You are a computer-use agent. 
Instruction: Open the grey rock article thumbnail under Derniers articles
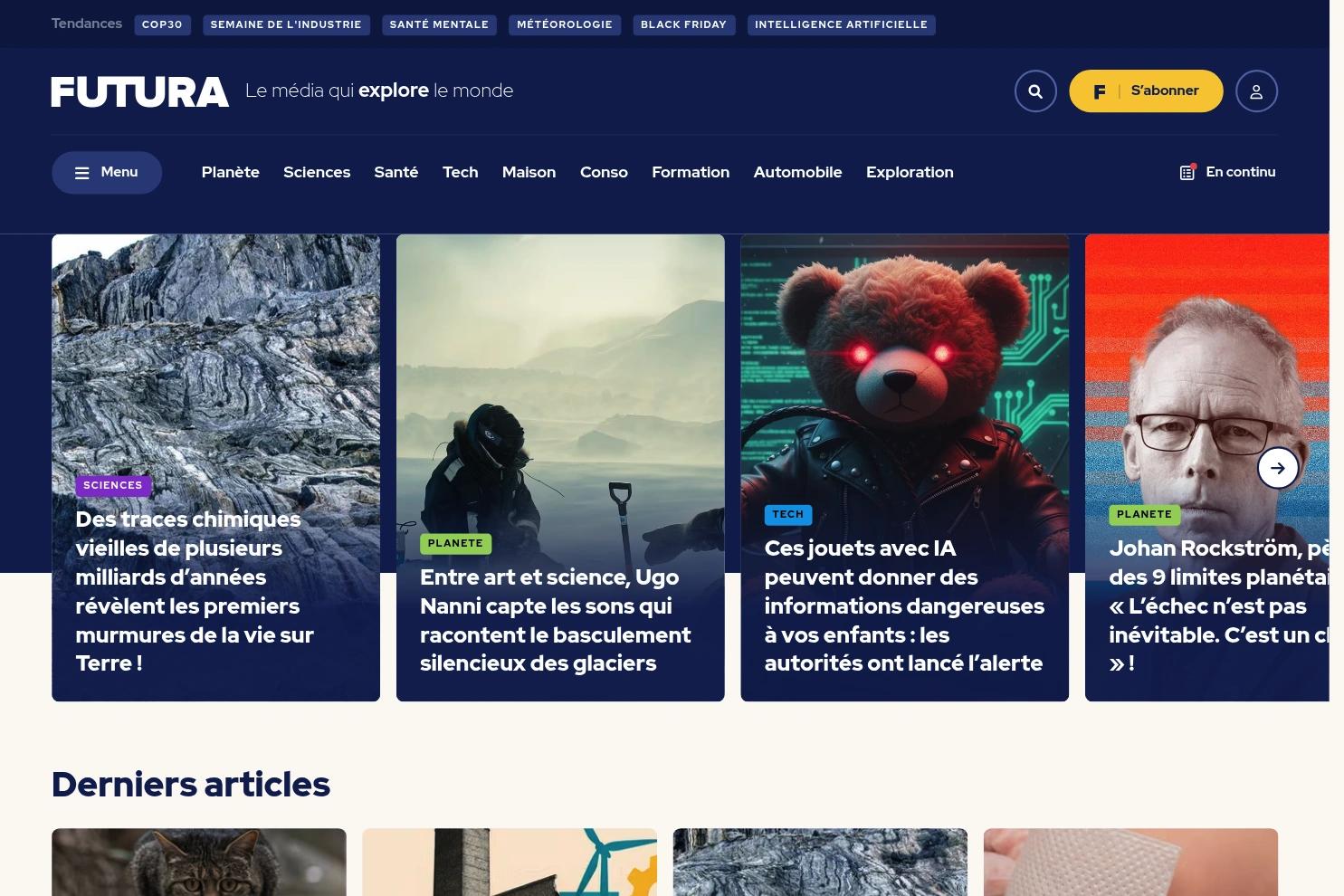(820, 862)
